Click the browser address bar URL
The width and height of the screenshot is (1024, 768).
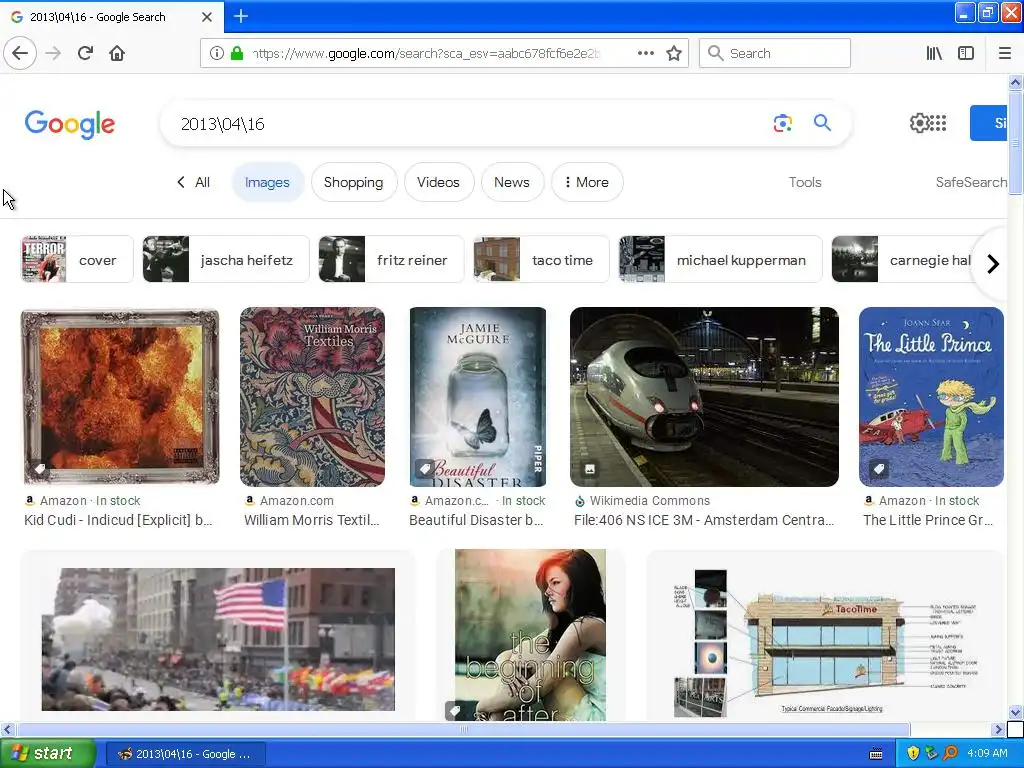(x=426, y=54)
